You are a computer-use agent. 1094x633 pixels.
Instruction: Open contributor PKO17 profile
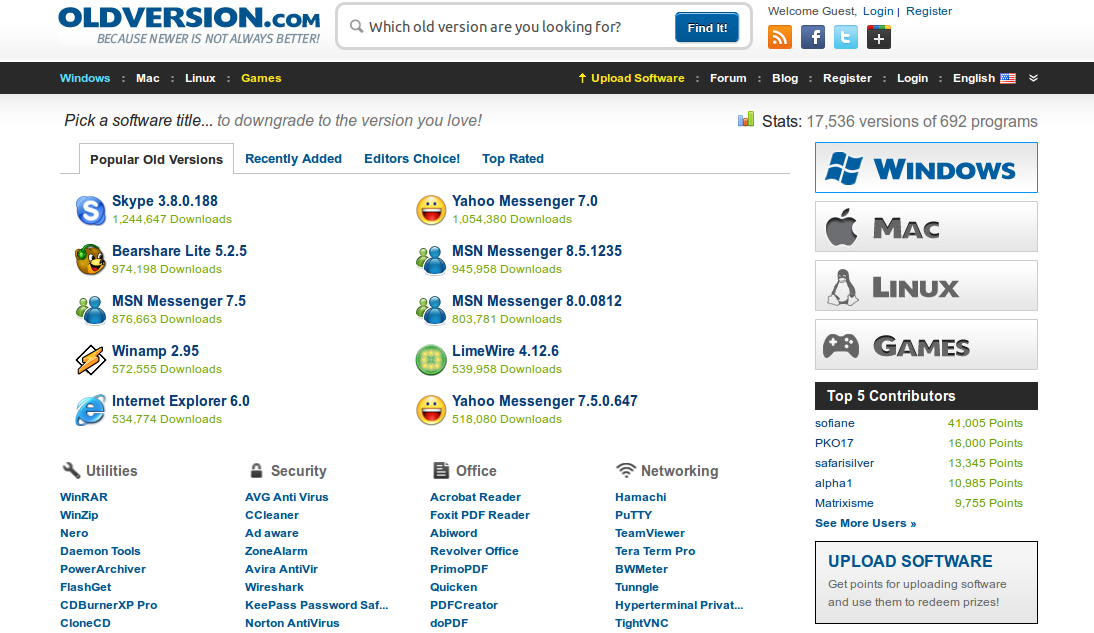[834, 443]
